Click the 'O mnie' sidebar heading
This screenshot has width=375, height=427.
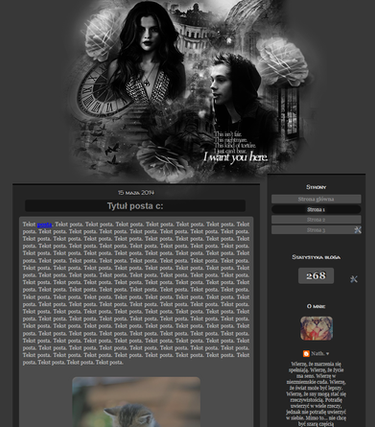pyautogui.click(x=316, y=306)
